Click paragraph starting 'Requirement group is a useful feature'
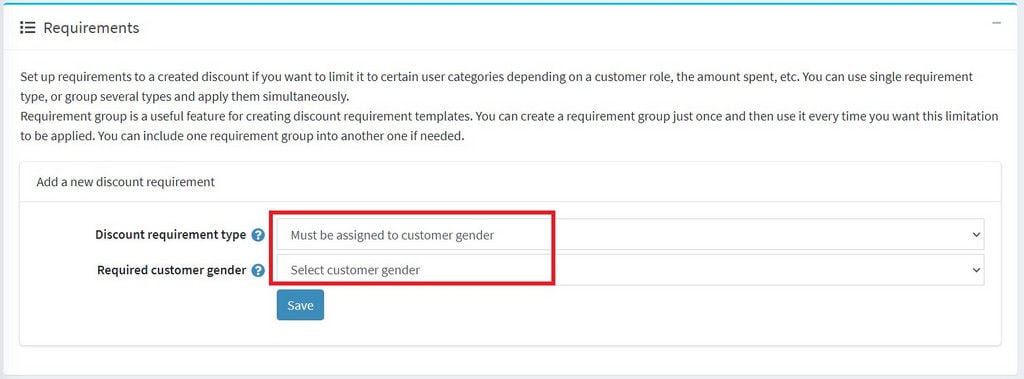Screen dimensions: 1024x379 click(509, 127)
